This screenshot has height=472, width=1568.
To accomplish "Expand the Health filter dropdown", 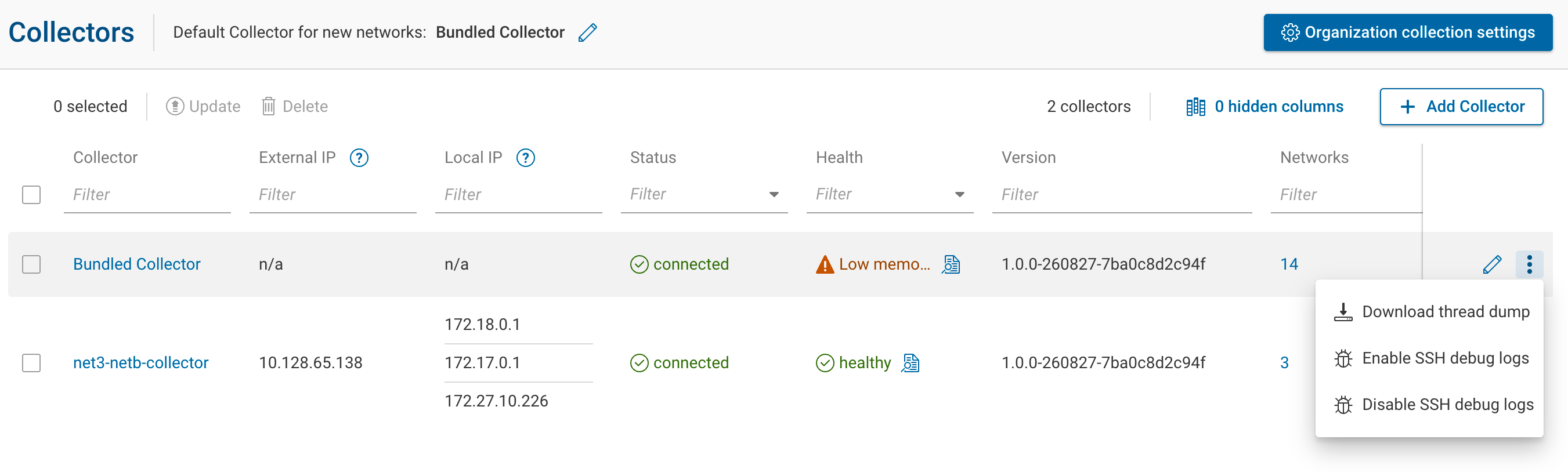I will 959,195.
